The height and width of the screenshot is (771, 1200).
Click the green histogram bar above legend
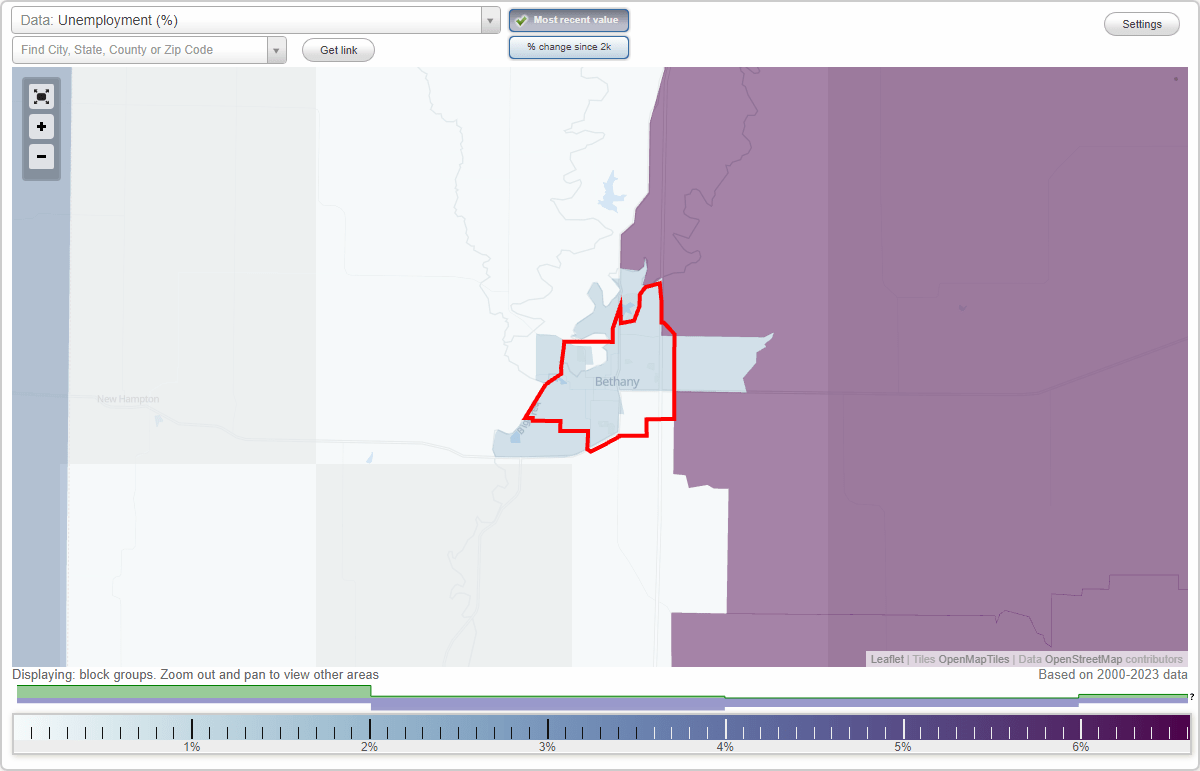click(194, 691)
